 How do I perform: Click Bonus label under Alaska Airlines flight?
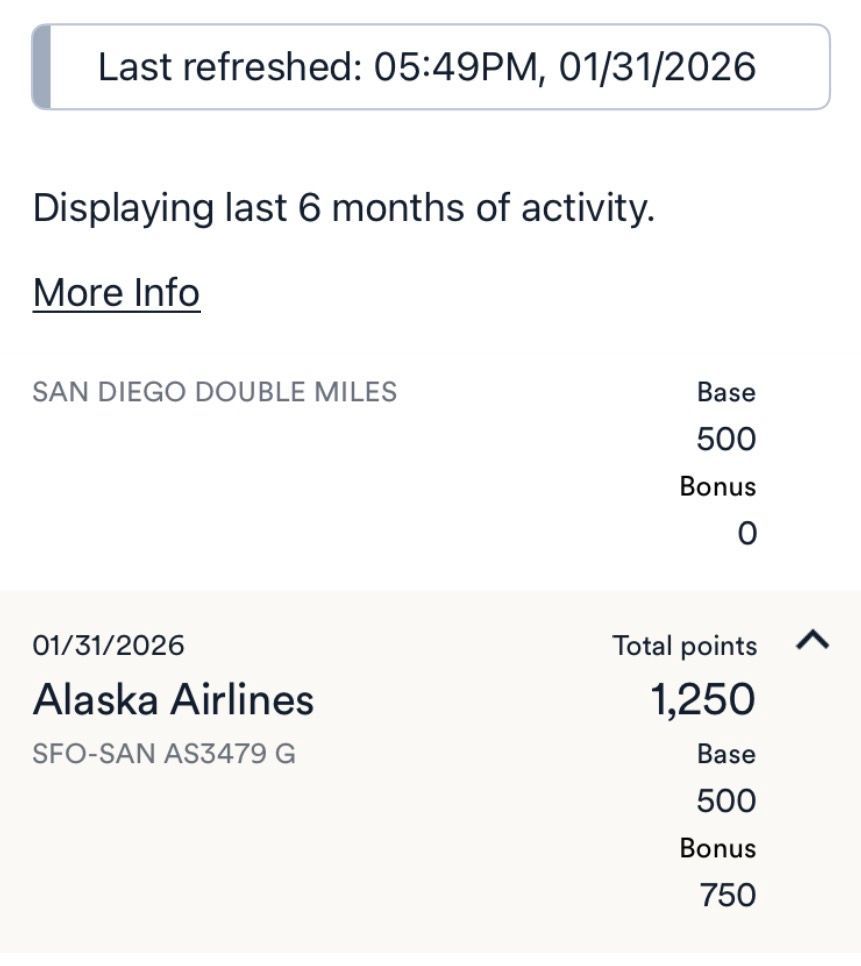tap(718, 848)
